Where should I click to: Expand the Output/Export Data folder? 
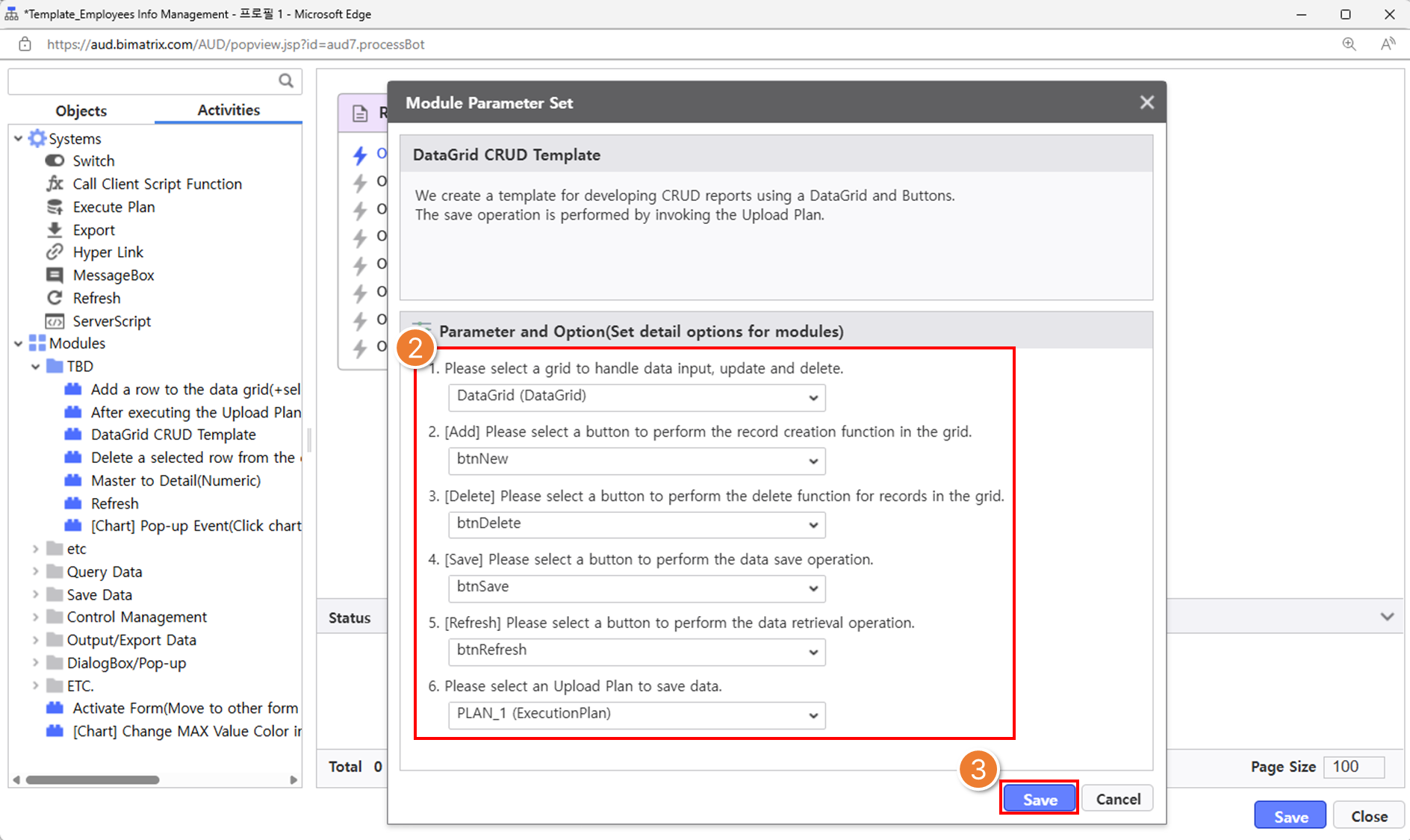coord(35,640)
